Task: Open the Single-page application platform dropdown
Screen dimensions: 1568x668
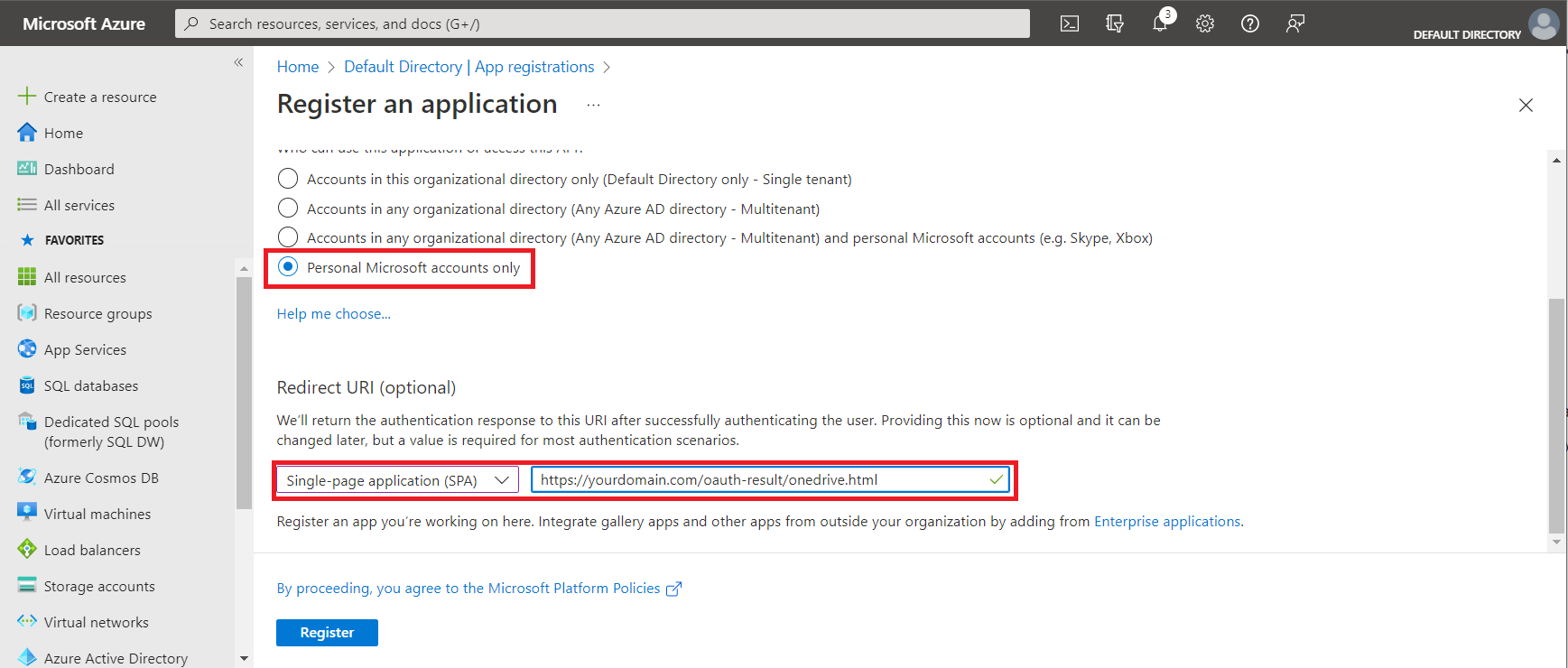Action: 397,480
